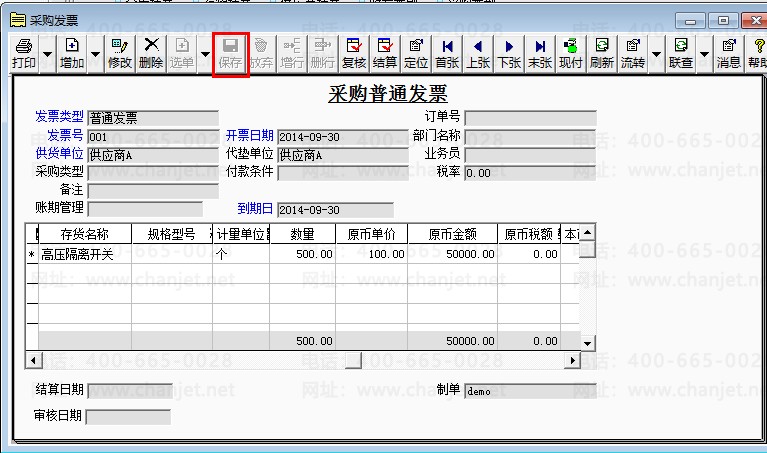767x453 pixels.
Task: Click the 供货单位 field showing 供应商A
Action: pyautogui.click(x=153, y=155)
